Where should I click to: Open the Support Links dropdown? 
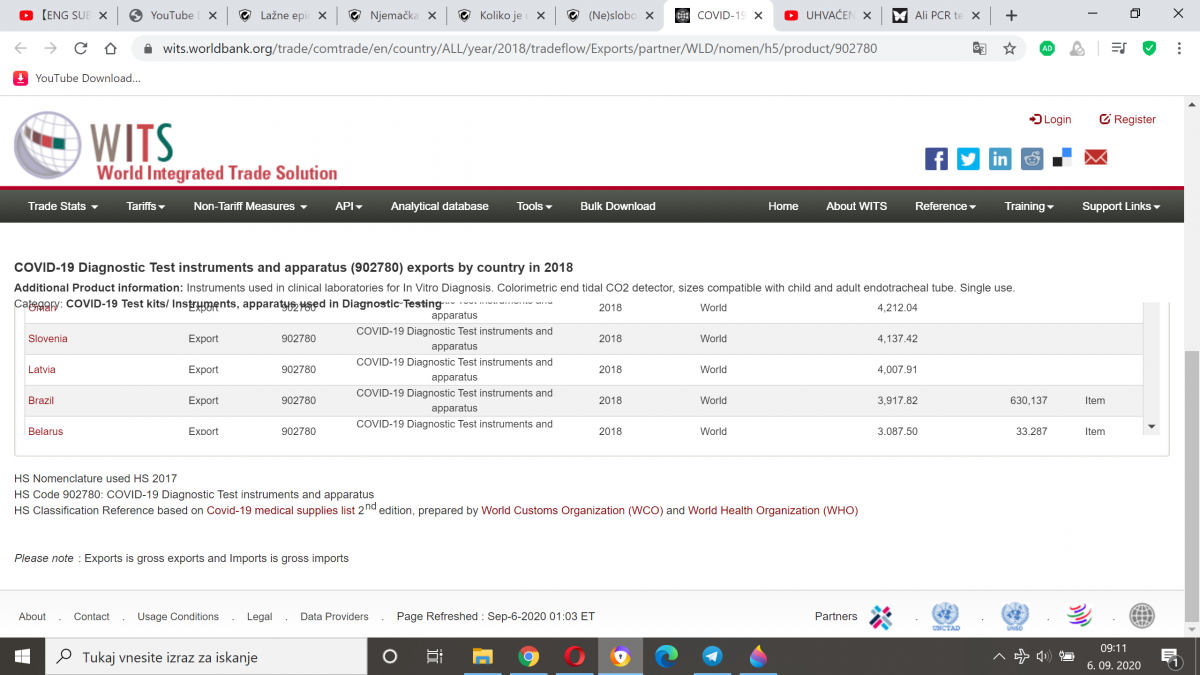1120,206
